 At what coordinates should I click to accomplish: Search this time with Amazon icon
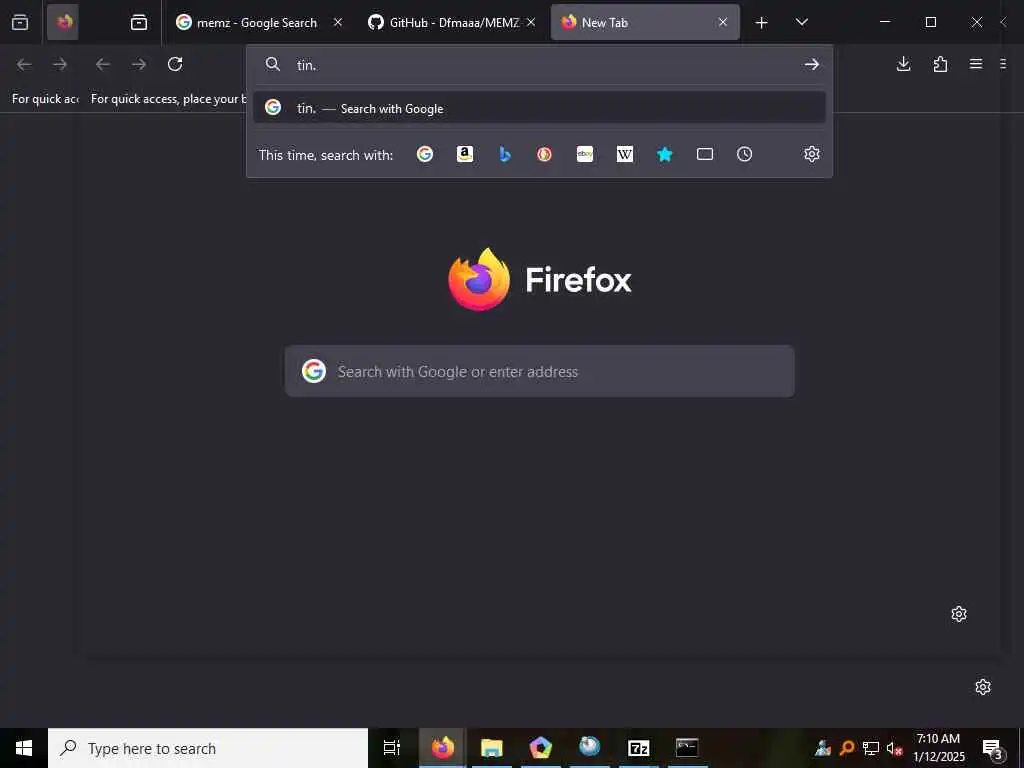[465, 154]
